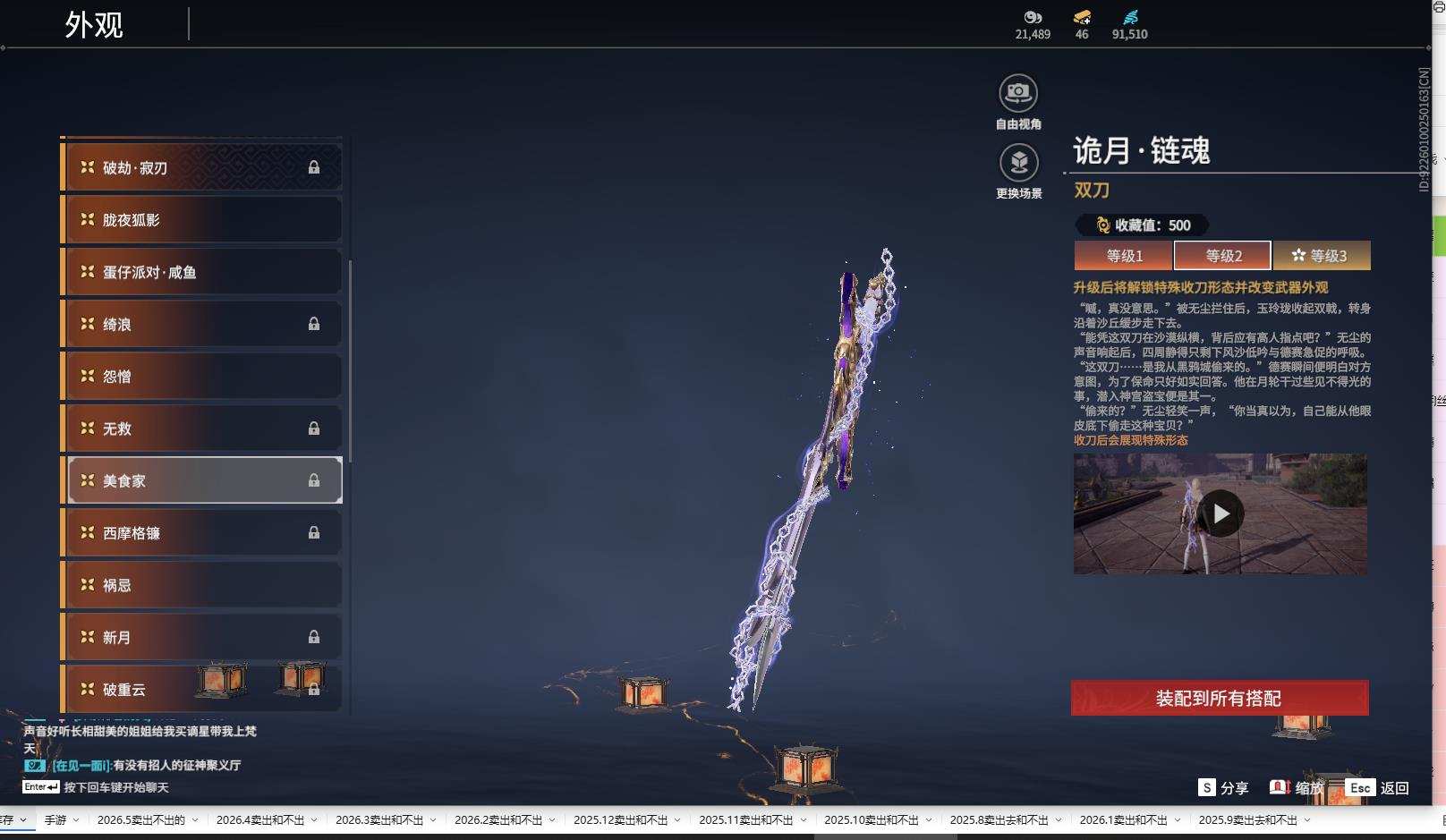Click the chat channel badge before 在见一面
Viewport: 1446px width, 840px height.
pos(34,766)
